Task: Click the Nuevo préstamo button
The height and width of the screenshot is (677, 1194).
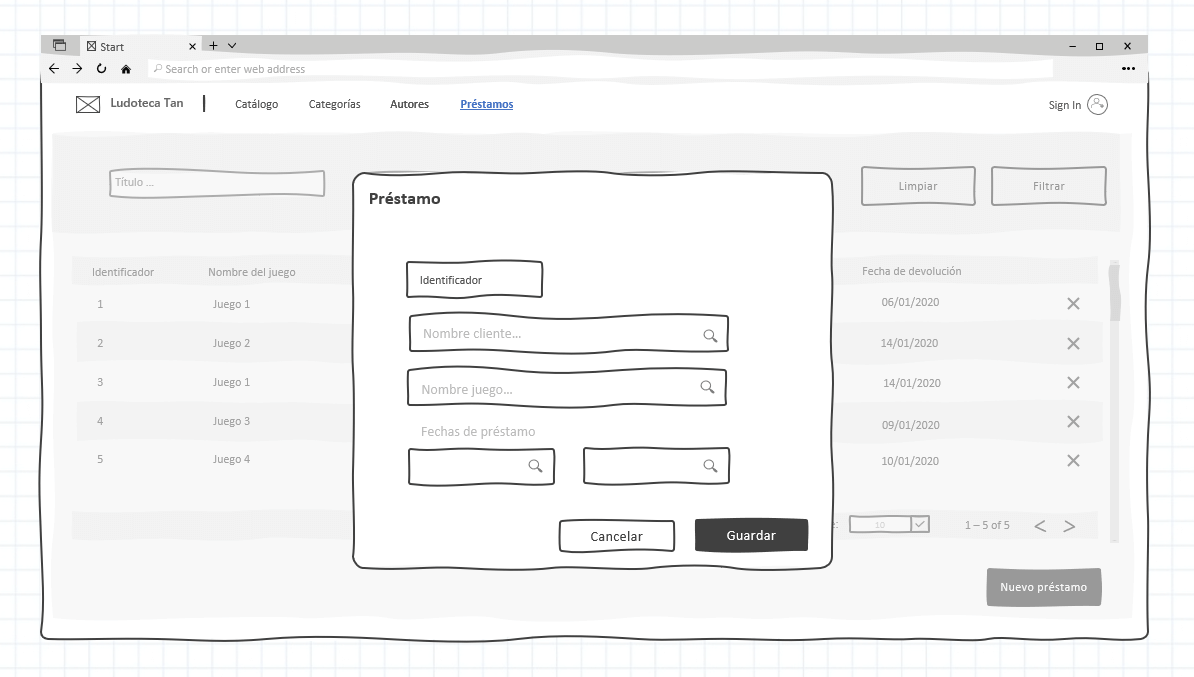Action: point(1043,587)
